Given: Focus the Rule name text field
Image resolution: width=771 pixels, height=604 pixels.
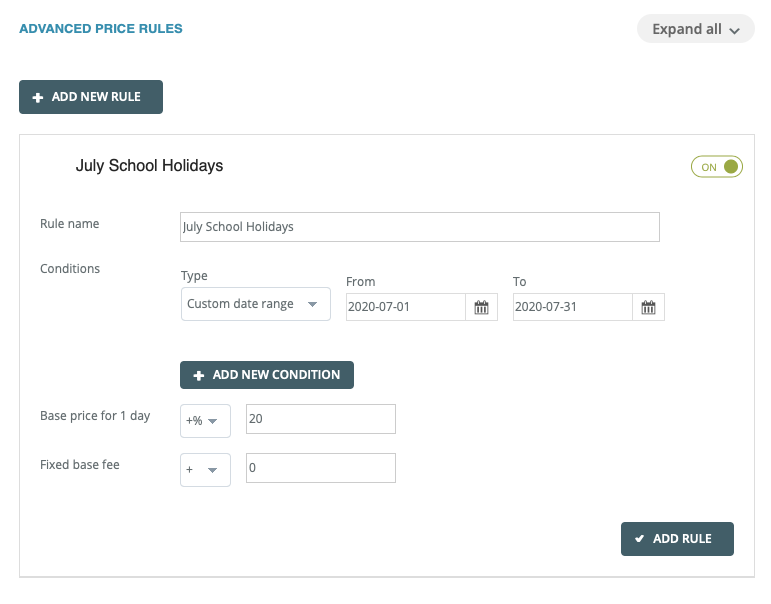Looking at the screenshot, I should 419,227.
